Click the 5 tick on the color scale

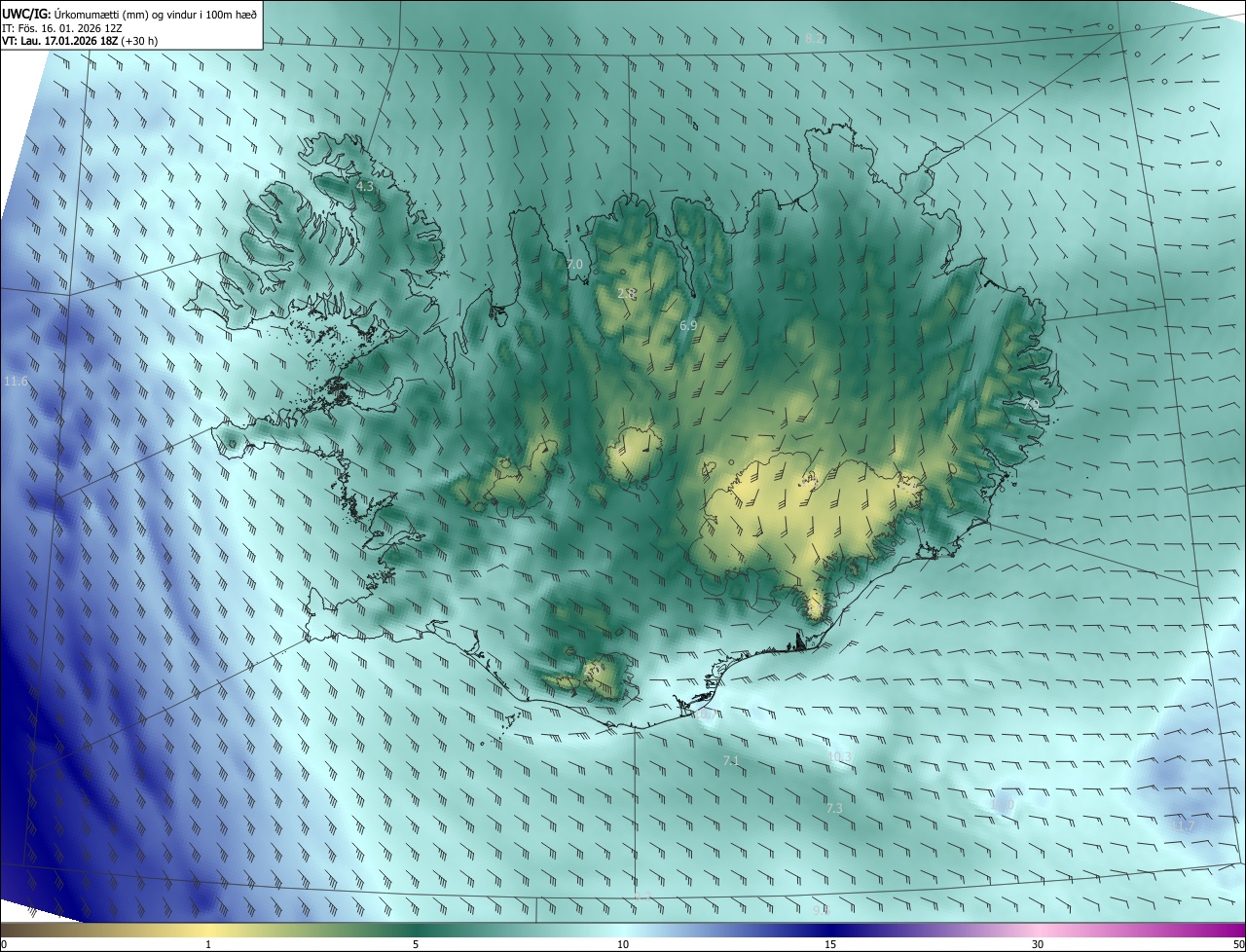pos(416,944)
